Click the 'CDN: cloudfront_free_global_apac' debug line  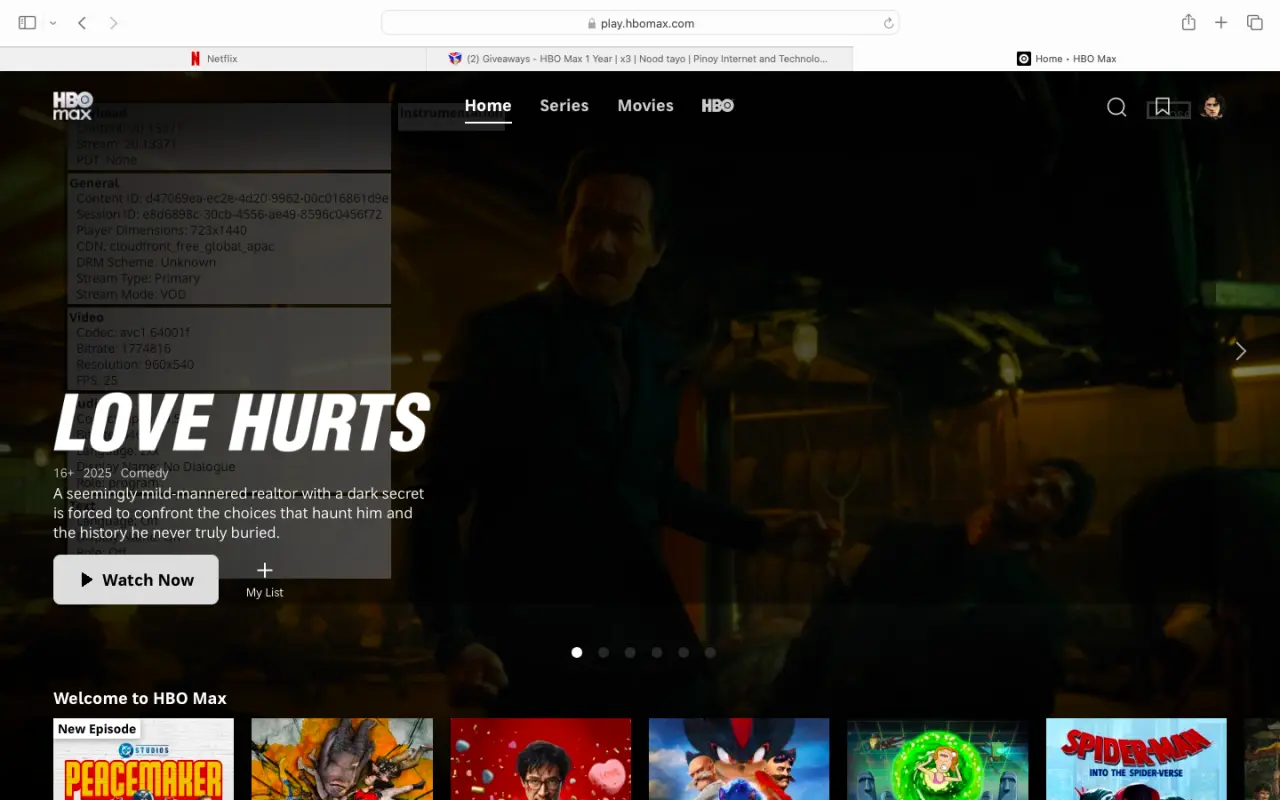click(x=175, y=246)
